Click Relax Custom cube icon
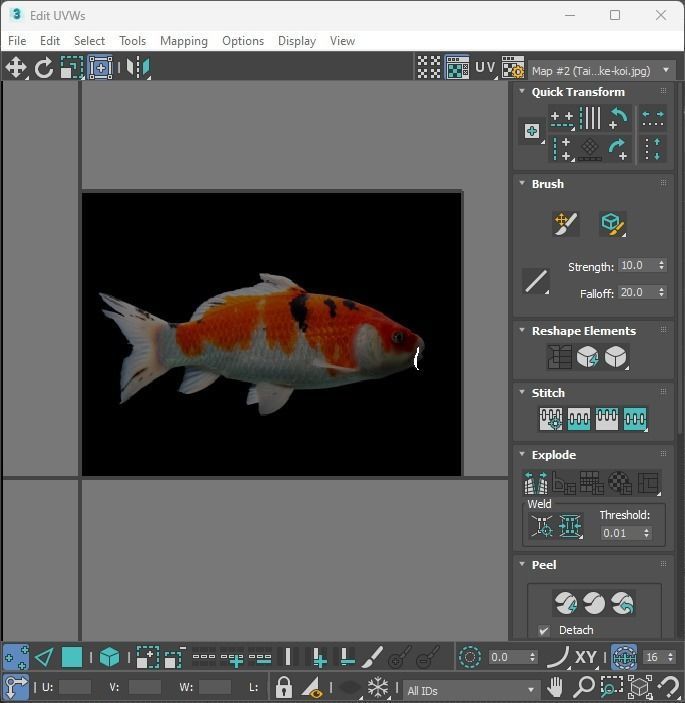This screenshot has width=685, height=703. [x=616, y=357]
